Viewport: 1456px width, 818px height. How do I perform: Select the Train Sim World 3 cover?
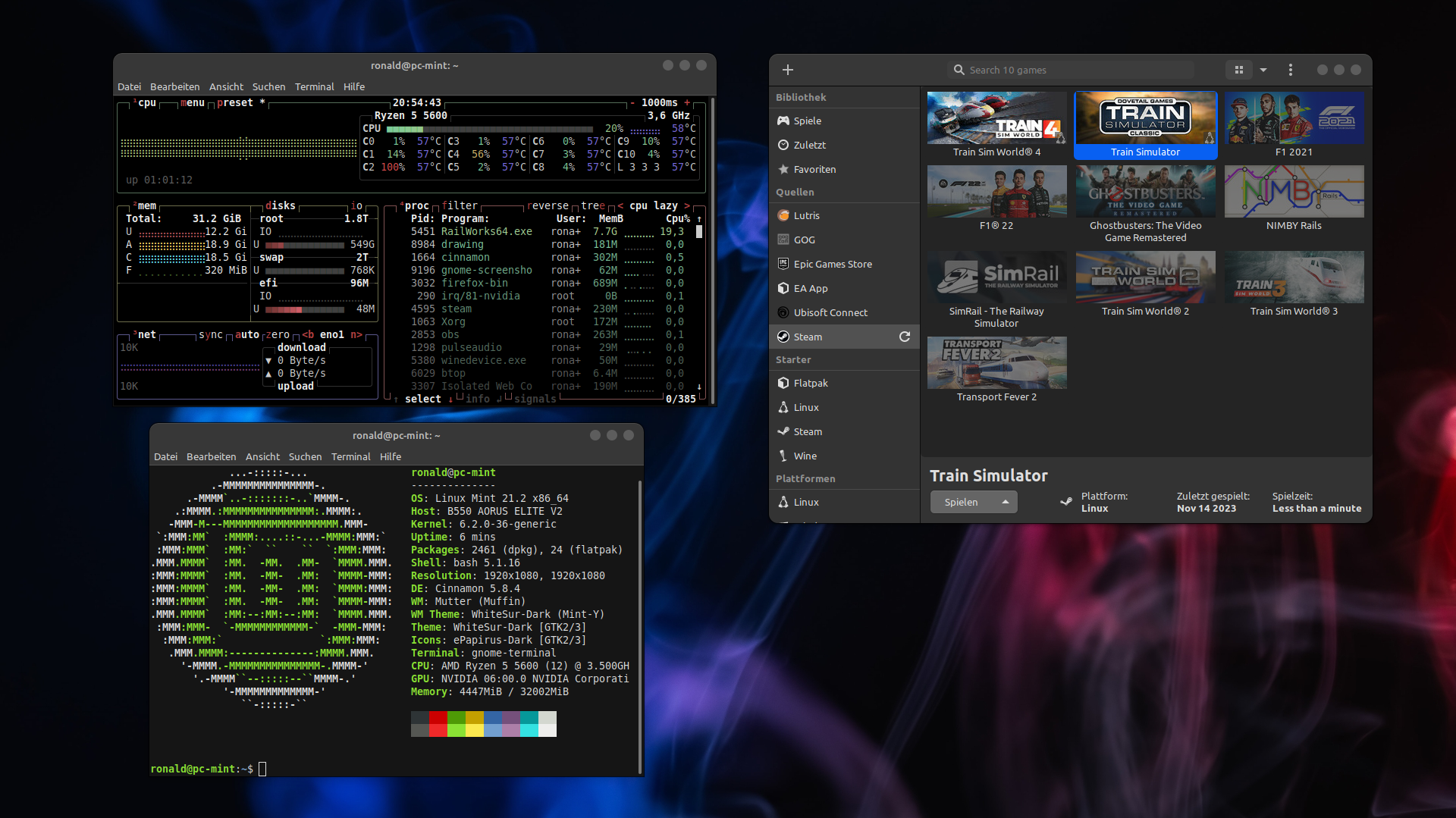pos(1294,277)
